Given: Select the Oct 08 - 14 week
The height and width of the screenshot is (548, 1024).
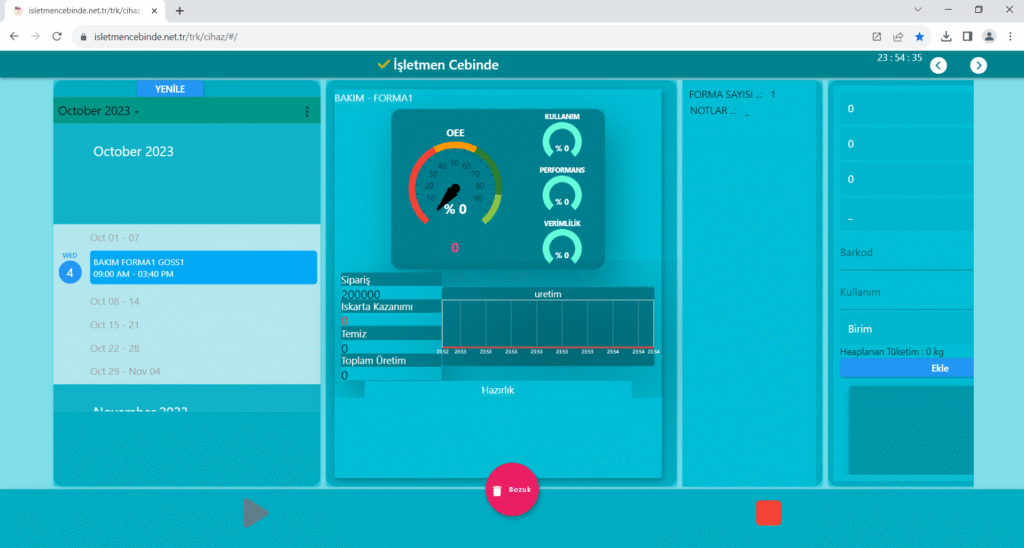Looking at the screenshot, I should pyautogui.click(x=115, y=301).
